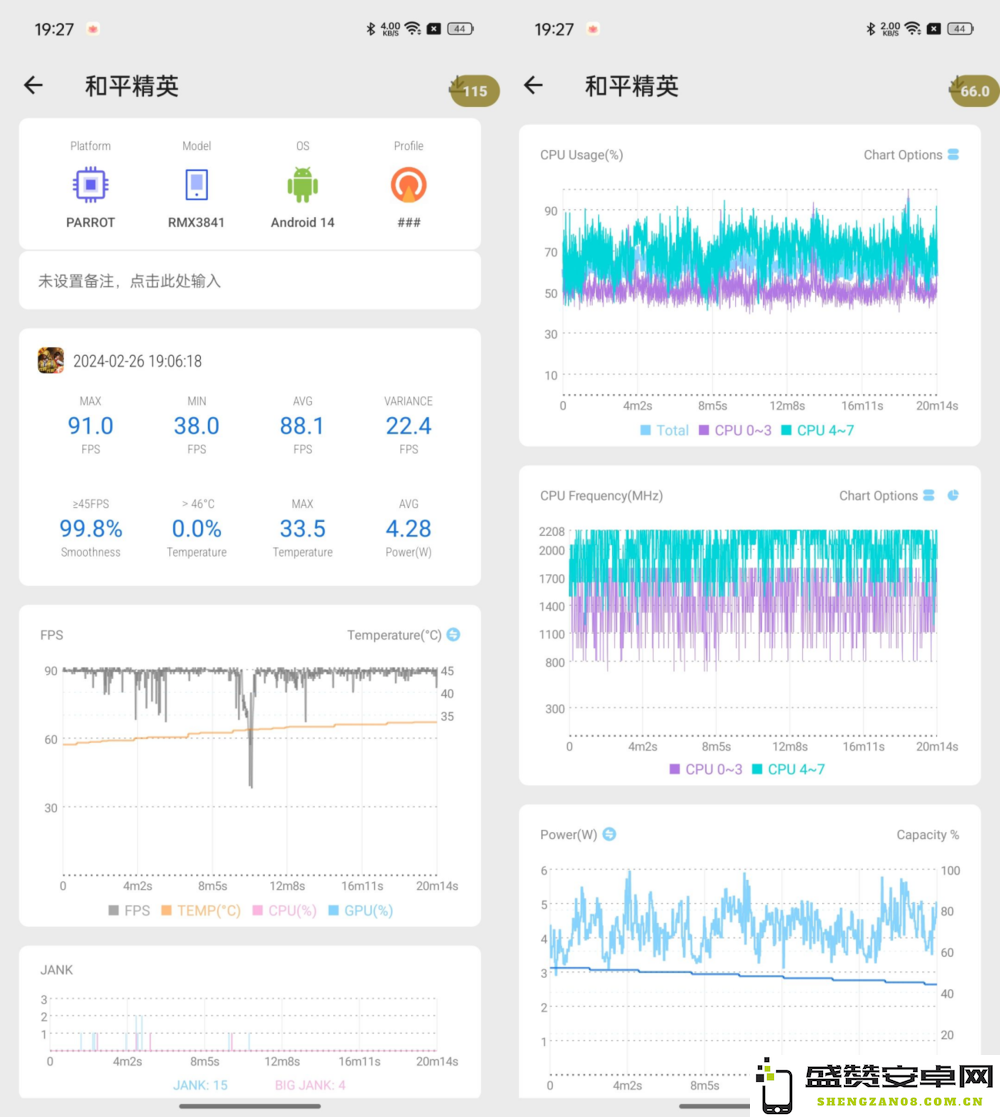Screen dimensions: 1000x1117
Task: Tap the Bluetooth icon in the right status bar
Action: (x=870, y=28)
